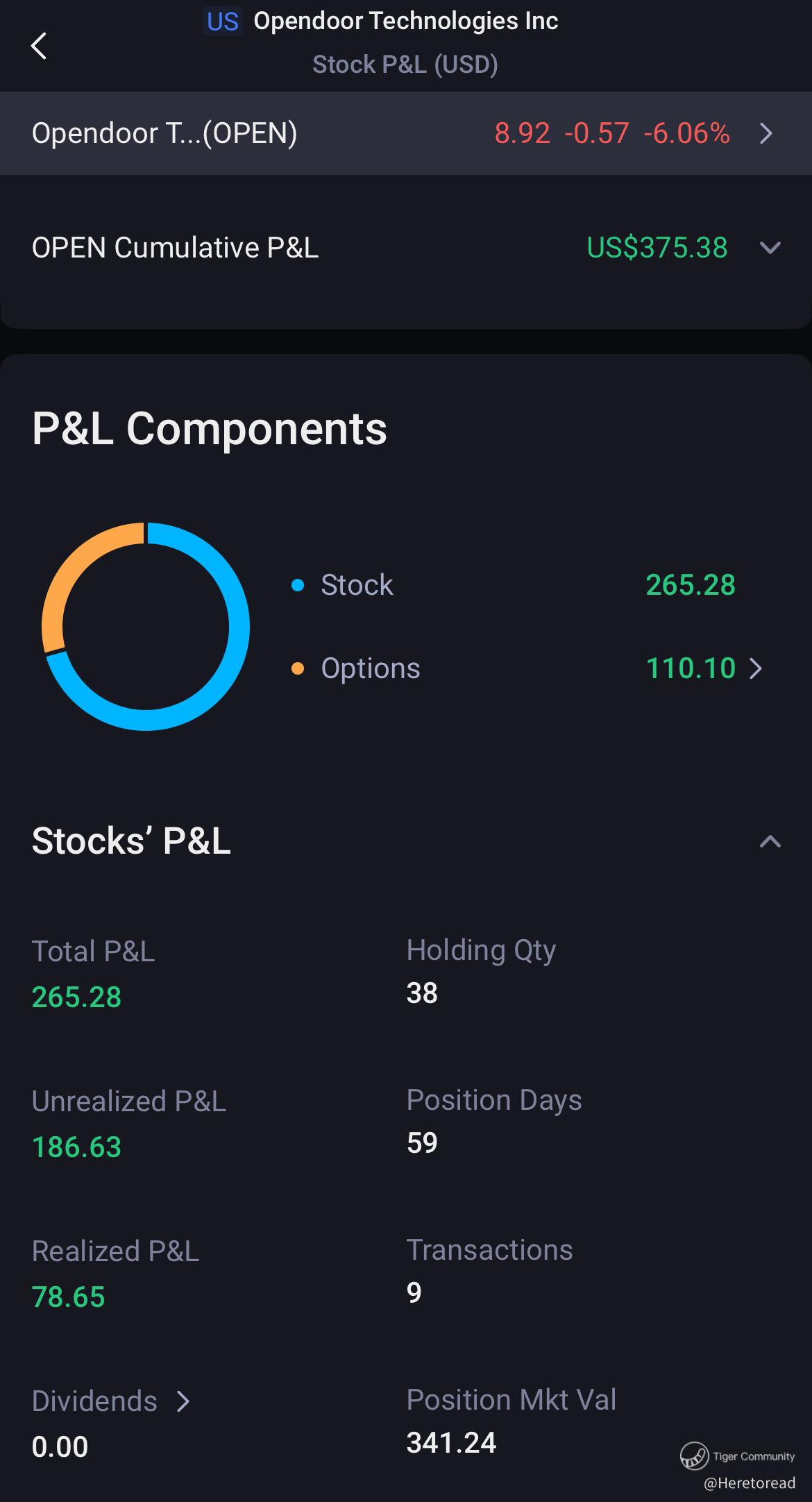Tap the blue Stock legend dot

[x=298, y=585]
